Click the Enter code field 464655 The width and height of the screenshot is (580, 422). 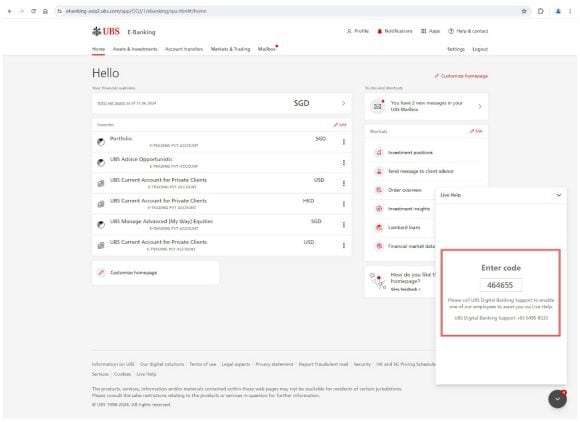[x=501, y=285]
